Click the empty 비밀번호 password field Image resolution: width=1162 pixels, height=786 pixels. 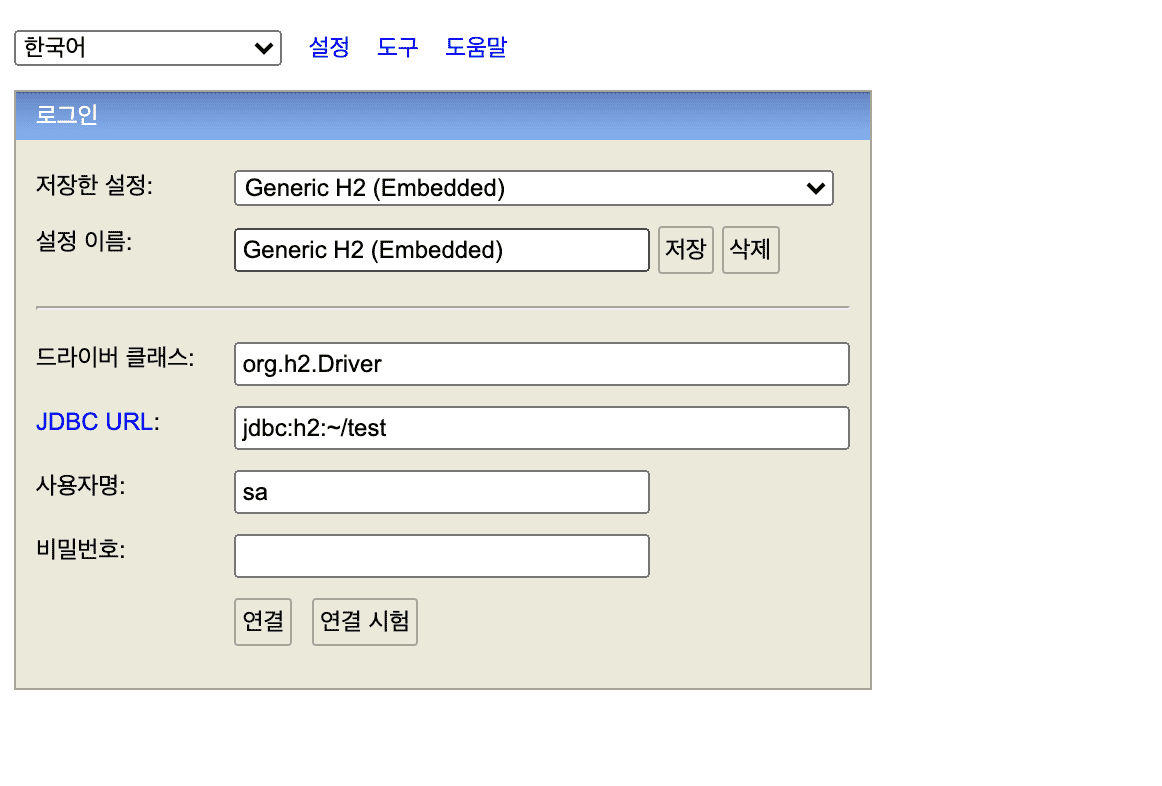tap(441, 556)
